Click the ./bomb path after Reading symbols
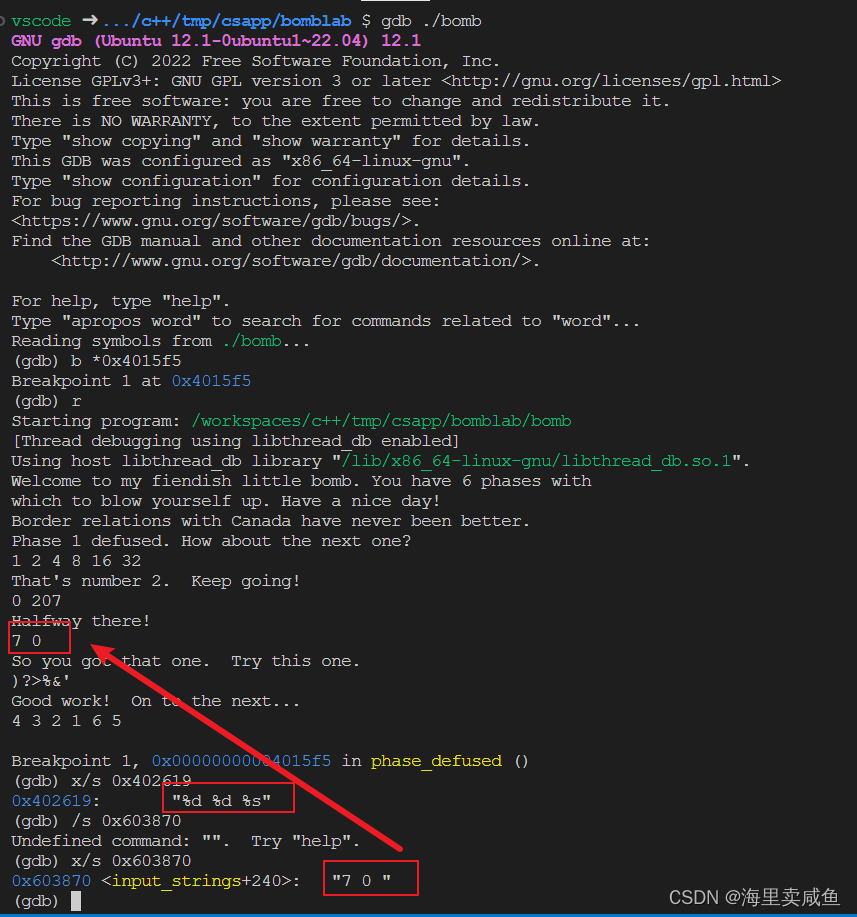This screenshot has width=857, height=917. [x=252, y=341]
